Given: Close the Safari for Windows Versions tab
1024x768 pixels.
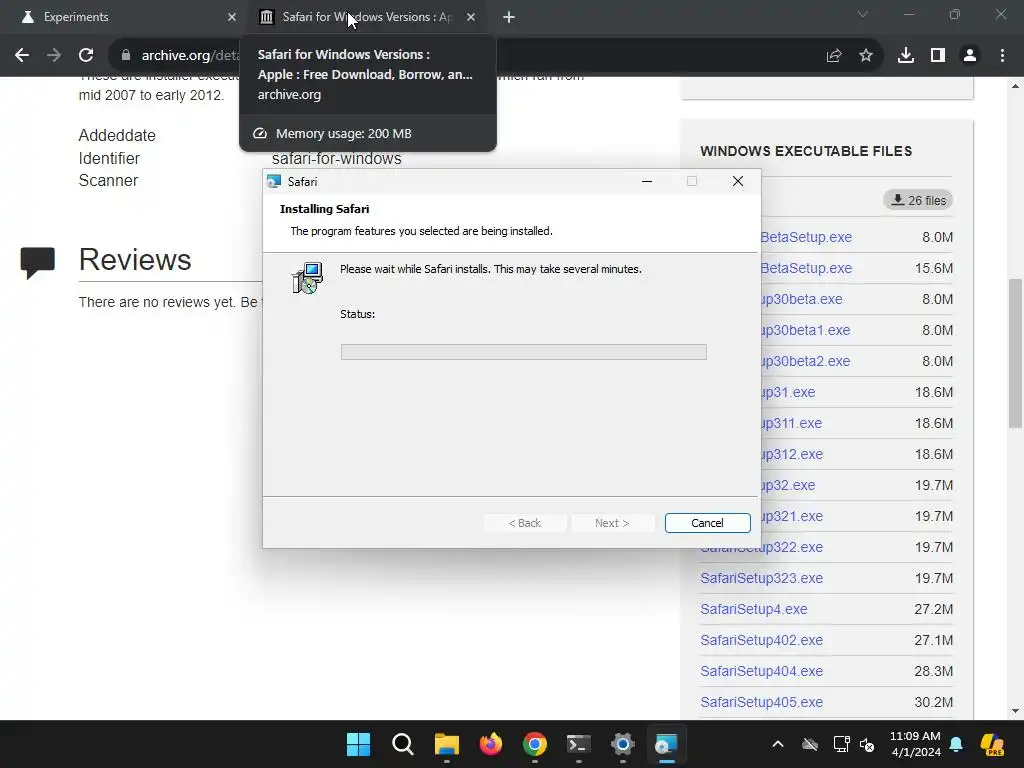Looking at the screenshot, I should click(x=471, y=17).
